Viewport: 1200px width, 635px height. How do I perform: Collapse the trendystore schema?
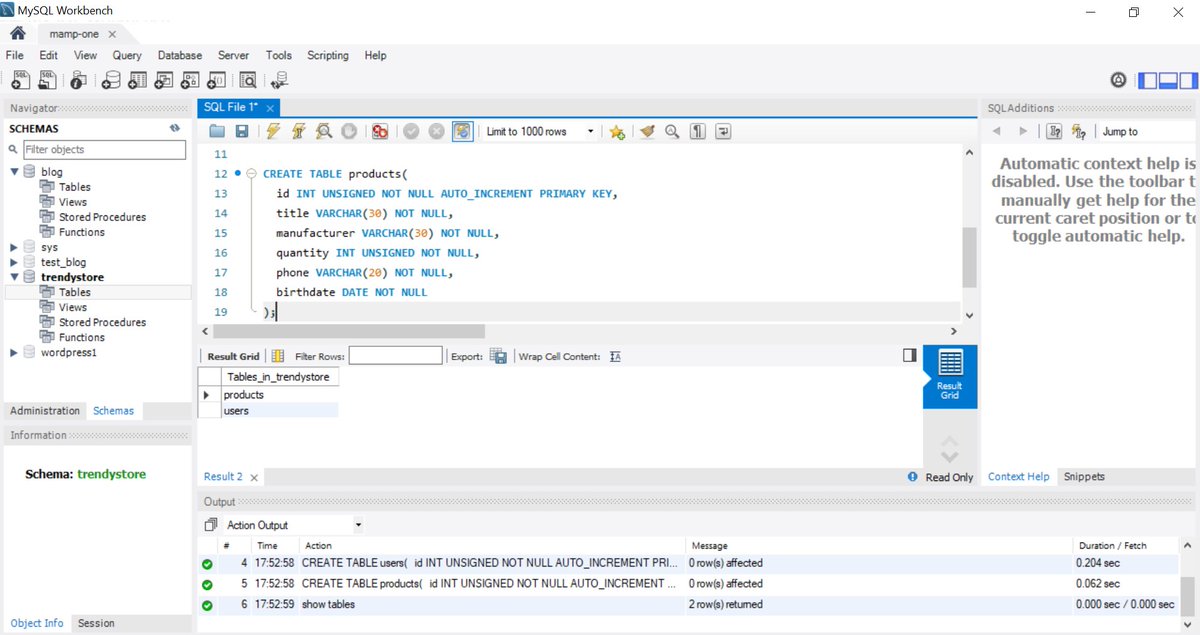pyautogui.click(x=14, y=277)
